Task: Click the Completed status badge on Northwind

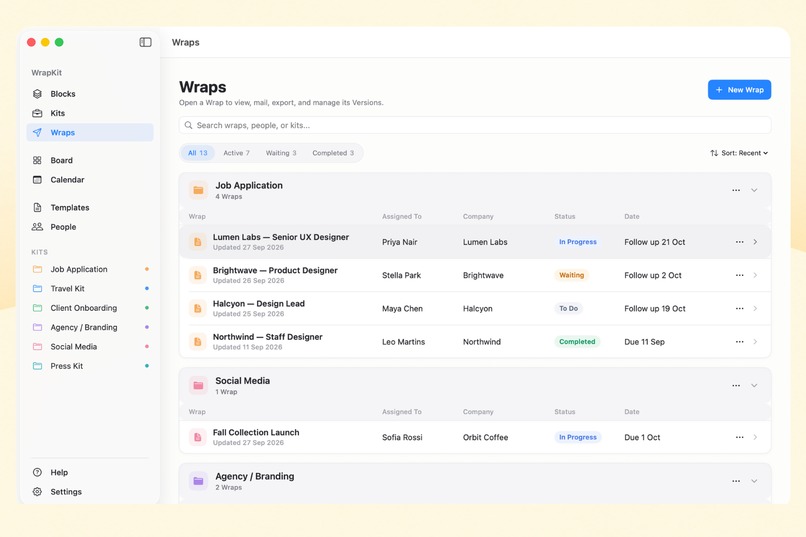Action: [x=577, y=342]
